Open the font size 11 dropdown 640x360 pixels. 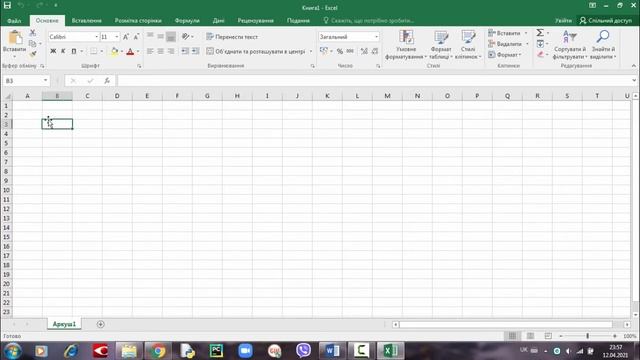117,37
